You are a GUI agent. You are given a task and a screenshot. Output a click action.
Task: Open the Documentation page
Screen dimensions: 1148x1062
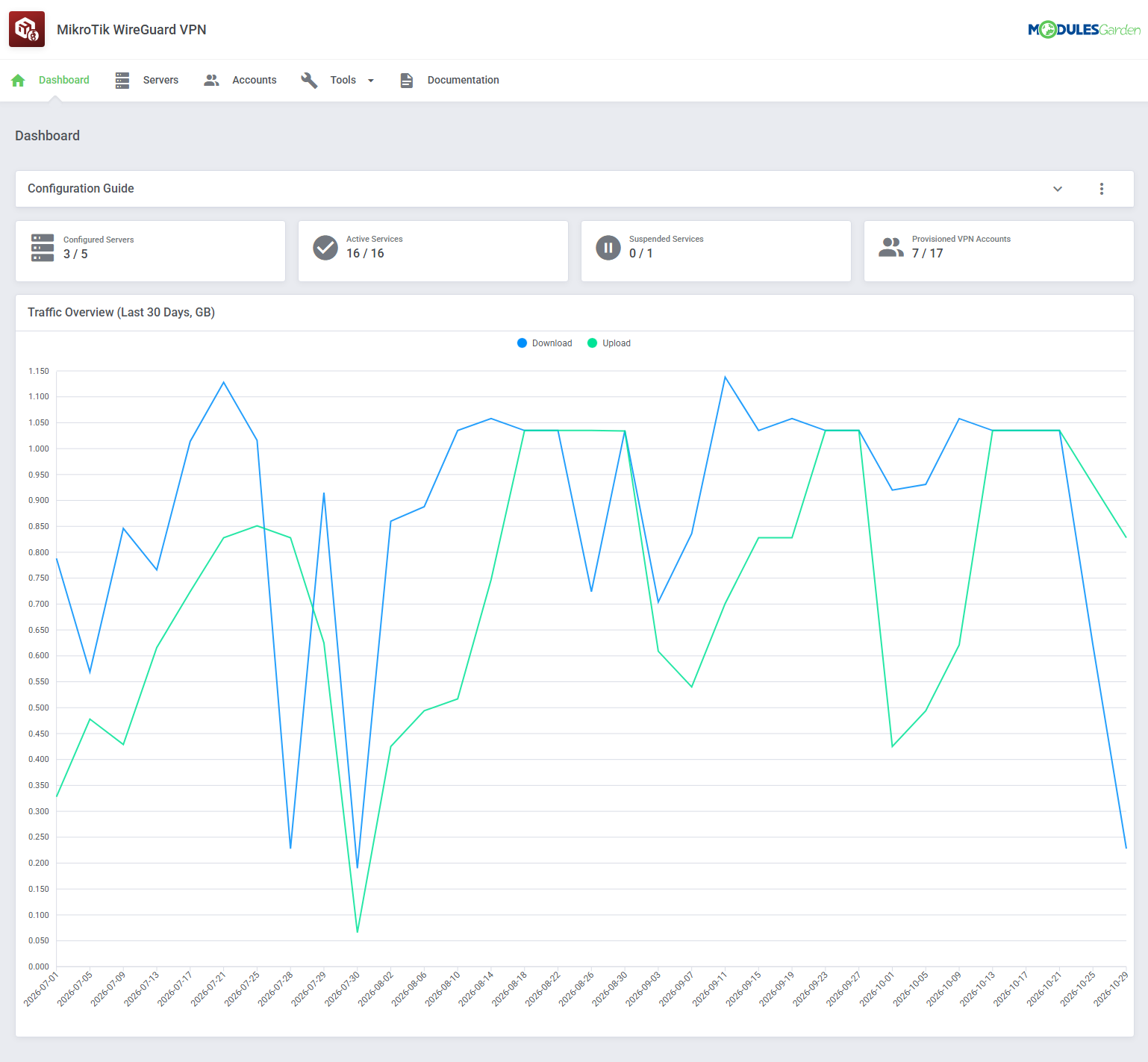464,81
